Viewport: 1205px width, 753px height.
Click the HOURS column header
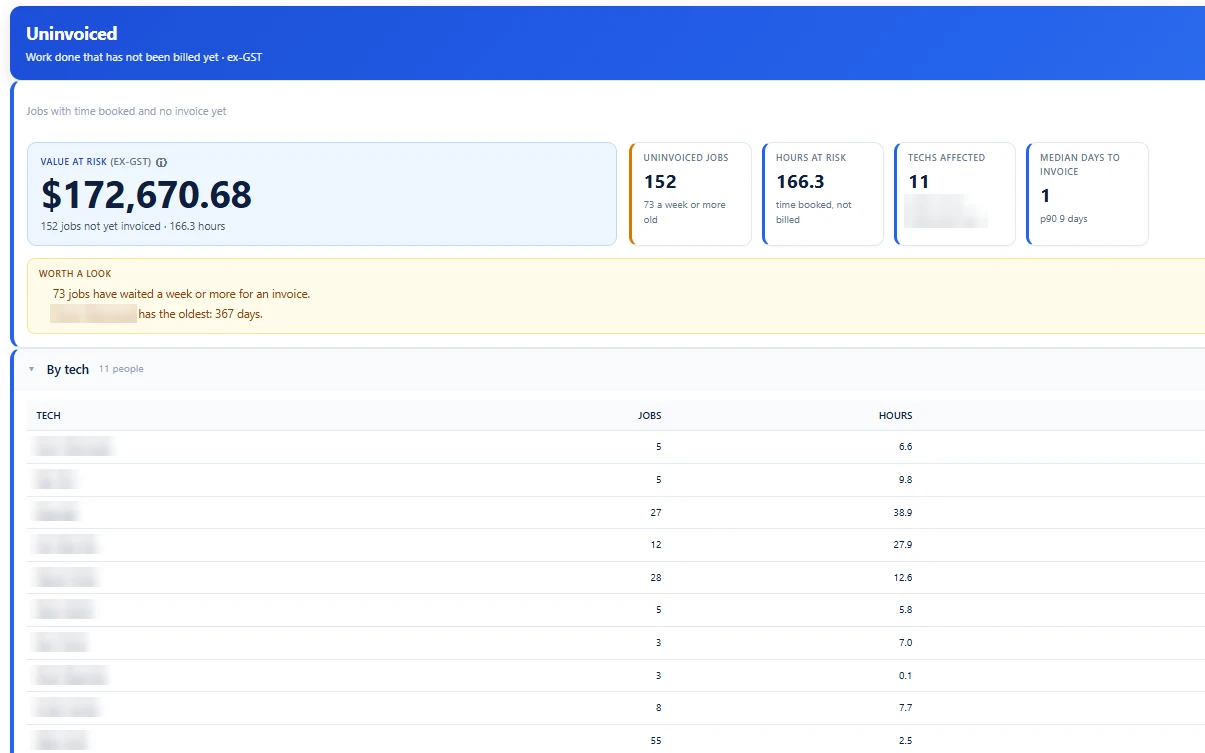click(x=896, y=416)
